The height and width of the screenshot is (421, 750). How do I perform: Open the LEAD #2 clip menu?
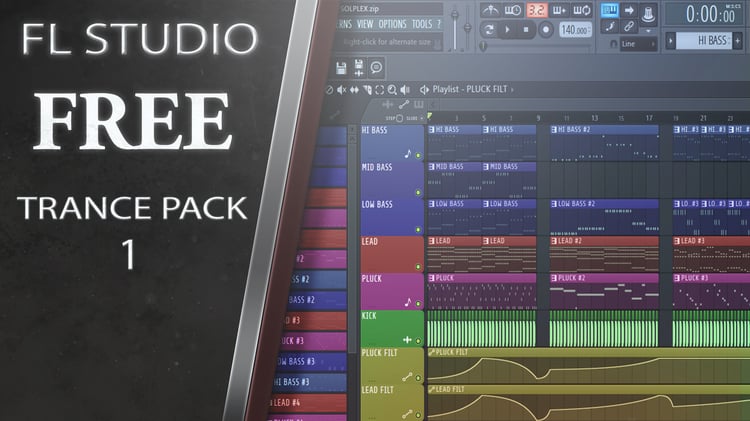[x=554, y=241]
